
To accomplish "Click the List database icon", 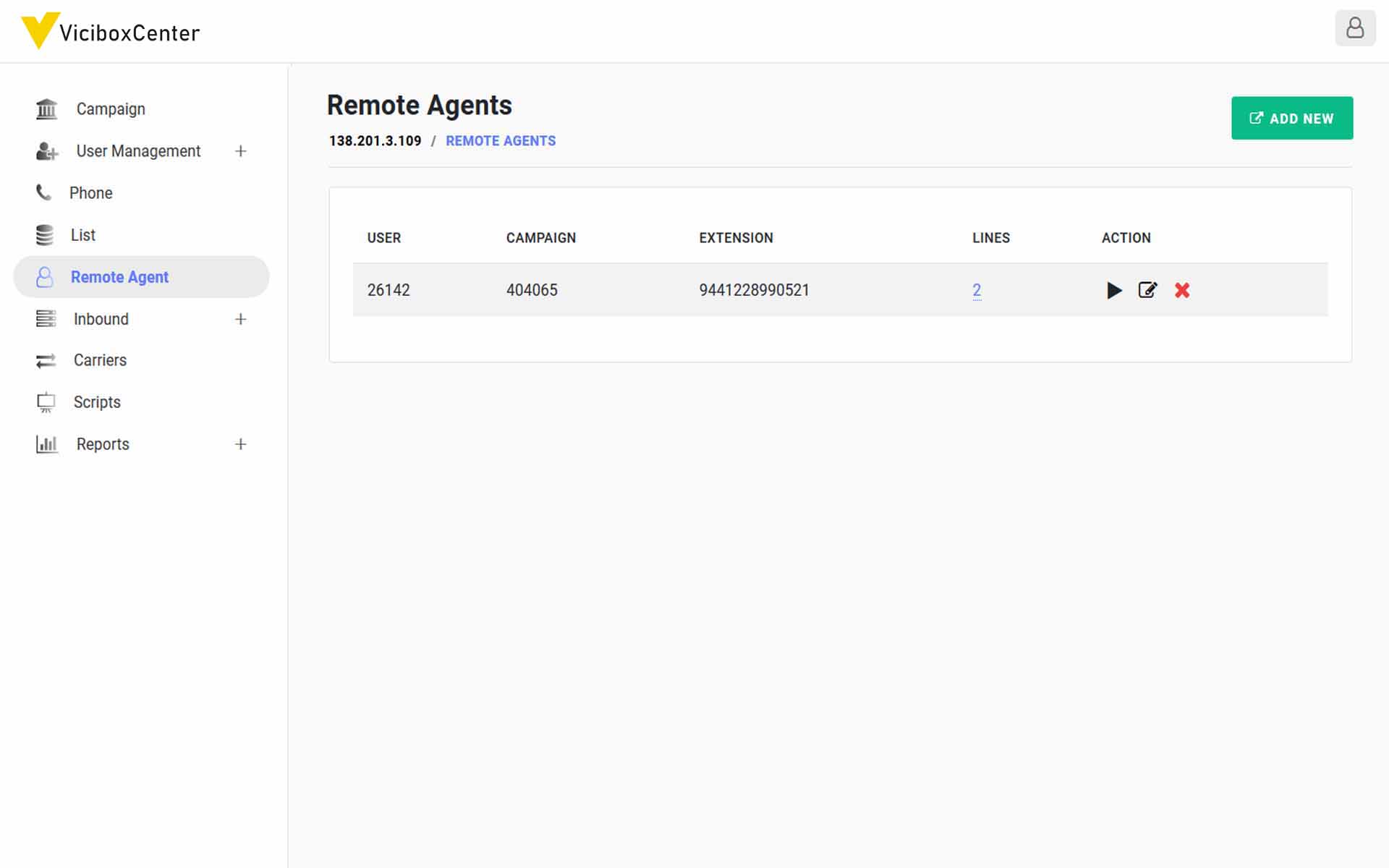I will 44,234.
